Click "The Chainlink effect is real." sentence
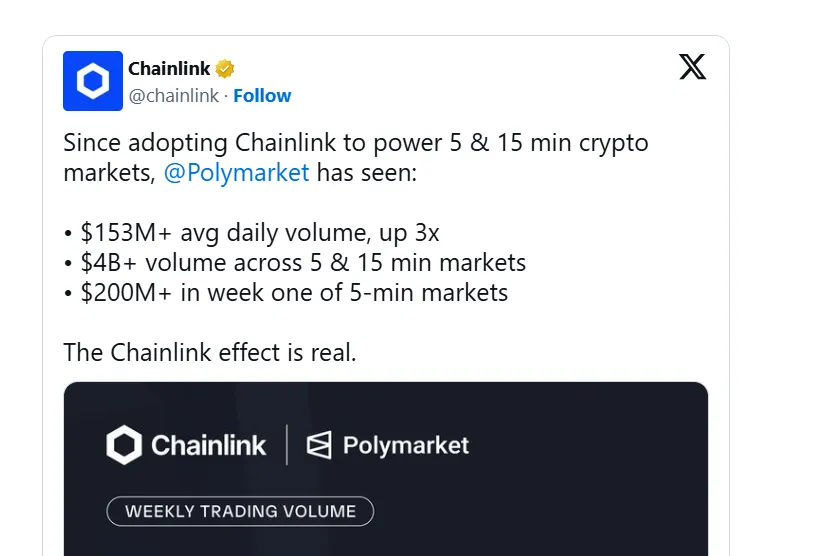The image size is (814, 556). 210,352
